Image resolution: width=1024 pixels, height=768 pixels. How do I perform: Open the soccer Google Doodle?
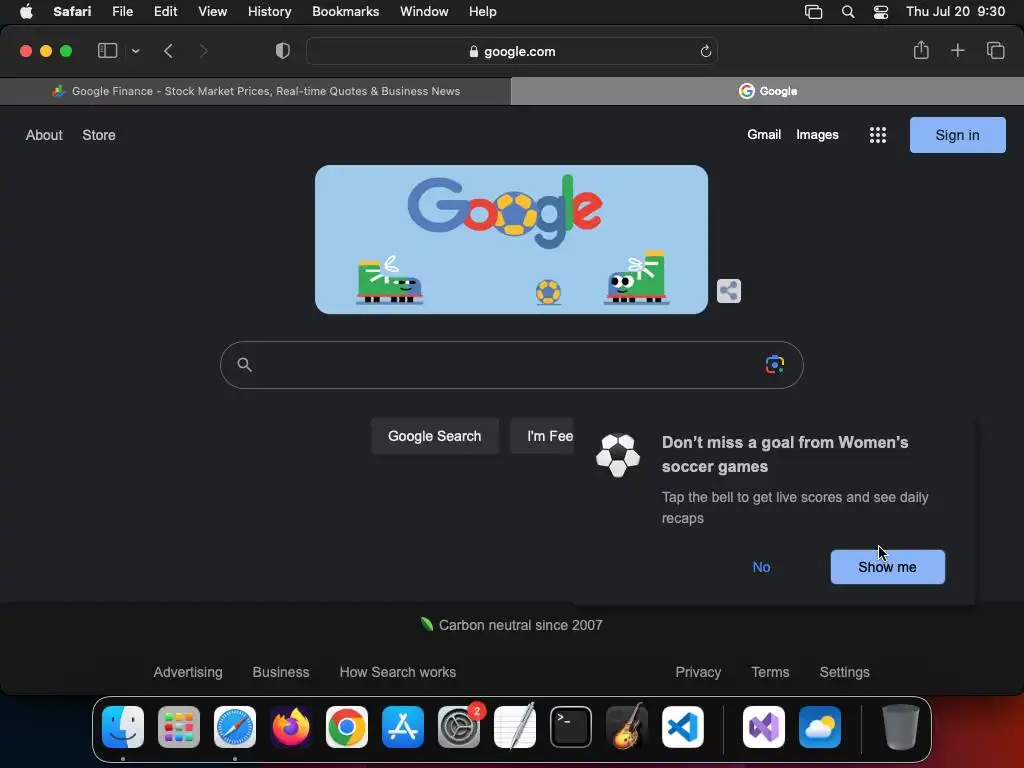[x=511, y=240]
